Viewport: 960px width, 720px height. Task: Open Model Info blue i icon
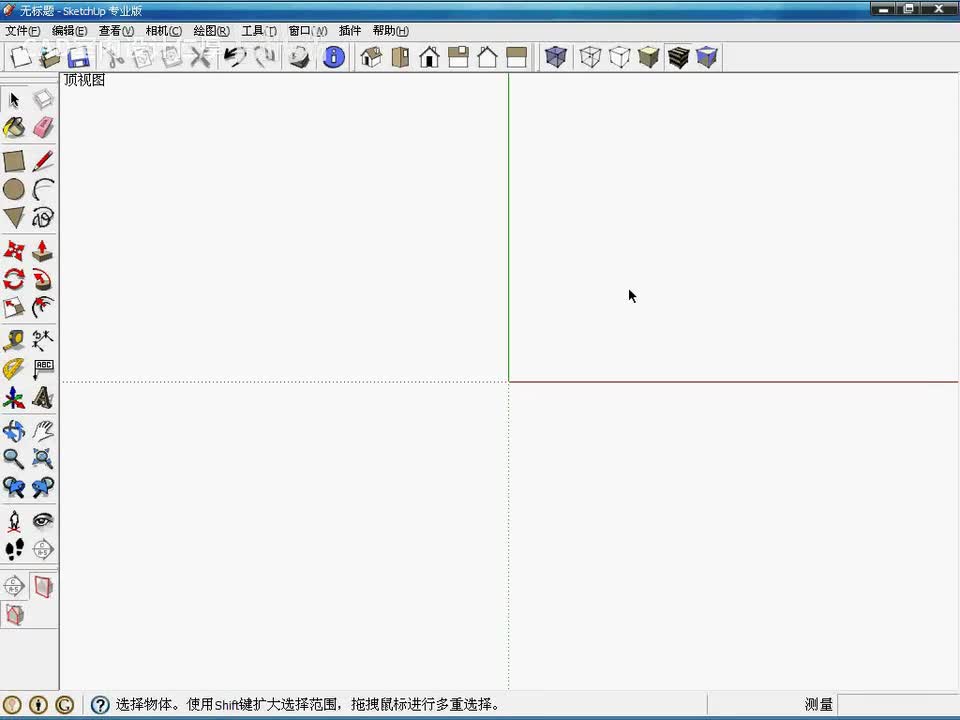coord(334,58)
